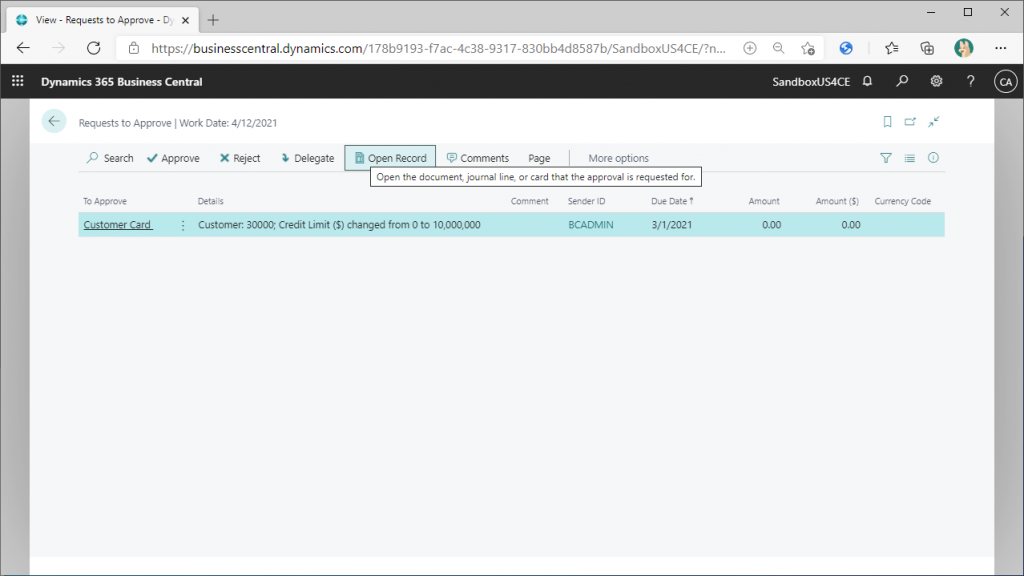The height and width of the screenshot is (576, 1024).
Task: View site information lock icon
Action: pyautogui.click(x=134, y=48)
